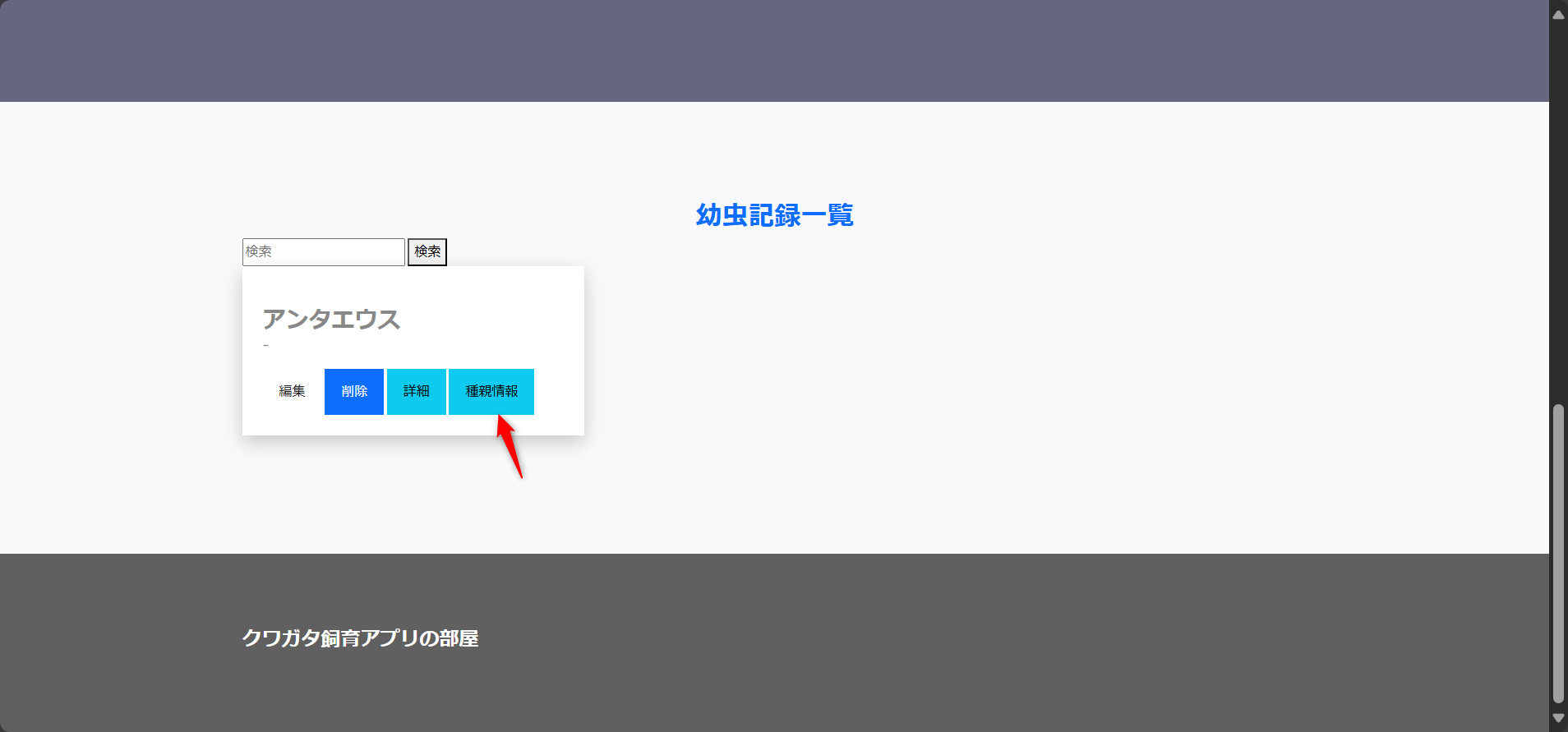The width and height of the screenshot is (1568, 732).
Task: Open the 種親情報 parent info button
Action: (x=491, y=392)
